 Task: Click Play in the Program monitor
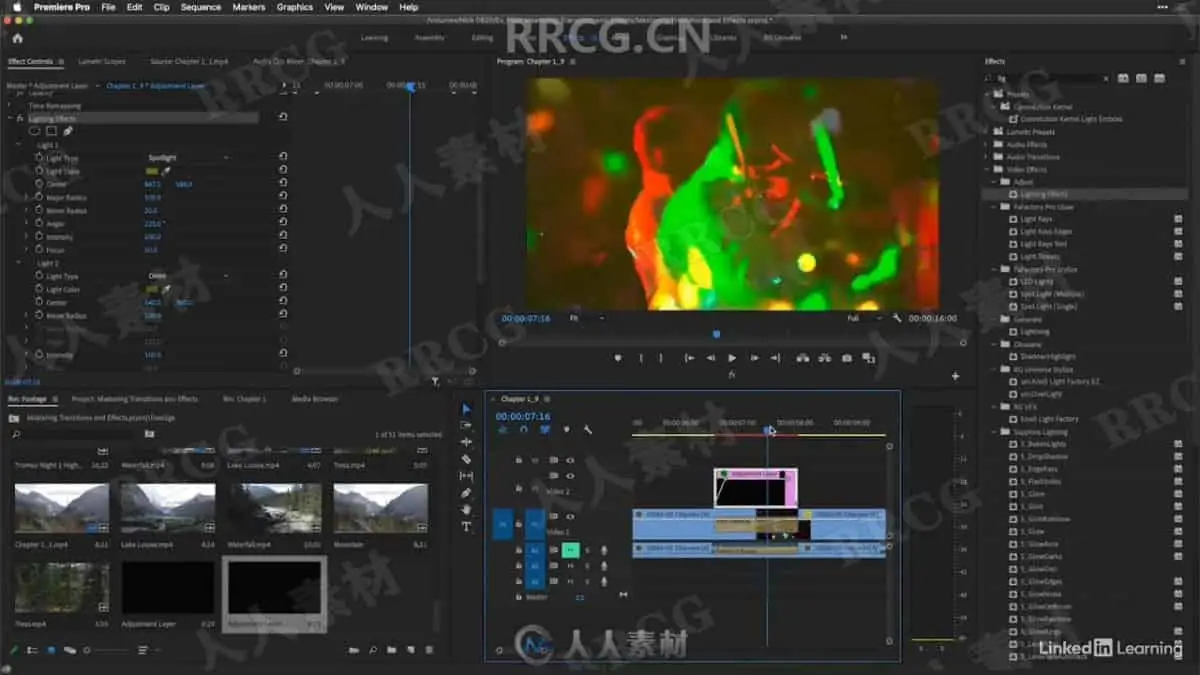pyautogui.click(x=732, y=358)
